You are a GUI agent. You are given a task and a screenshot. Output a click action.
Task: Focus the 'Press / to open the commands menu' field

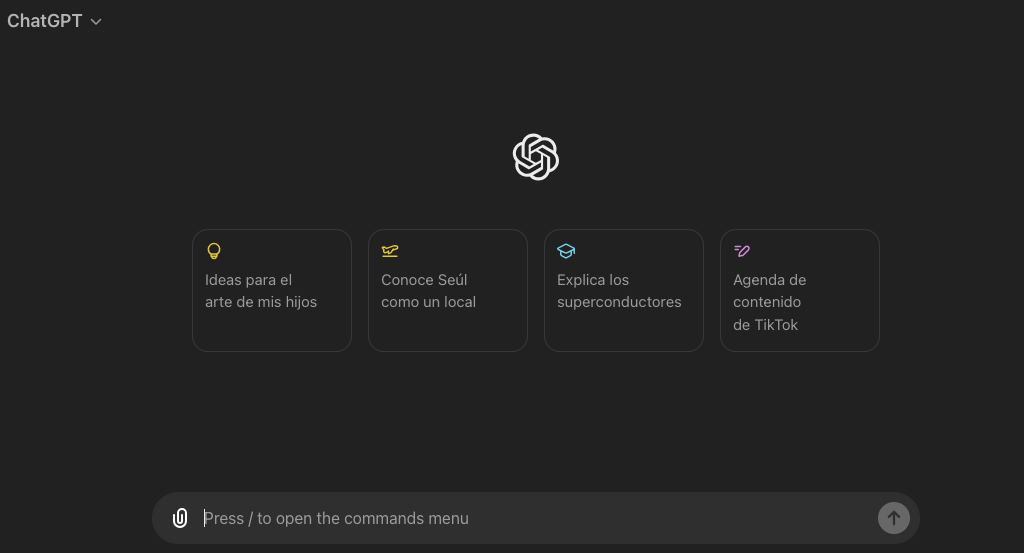pyautogui.click(x=536, y=518)
